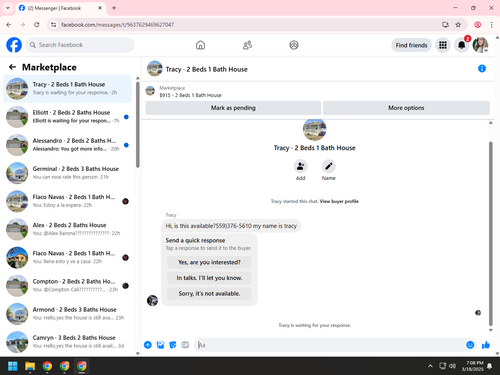
Task: Go back in browser history
Action: coord(9,25)
